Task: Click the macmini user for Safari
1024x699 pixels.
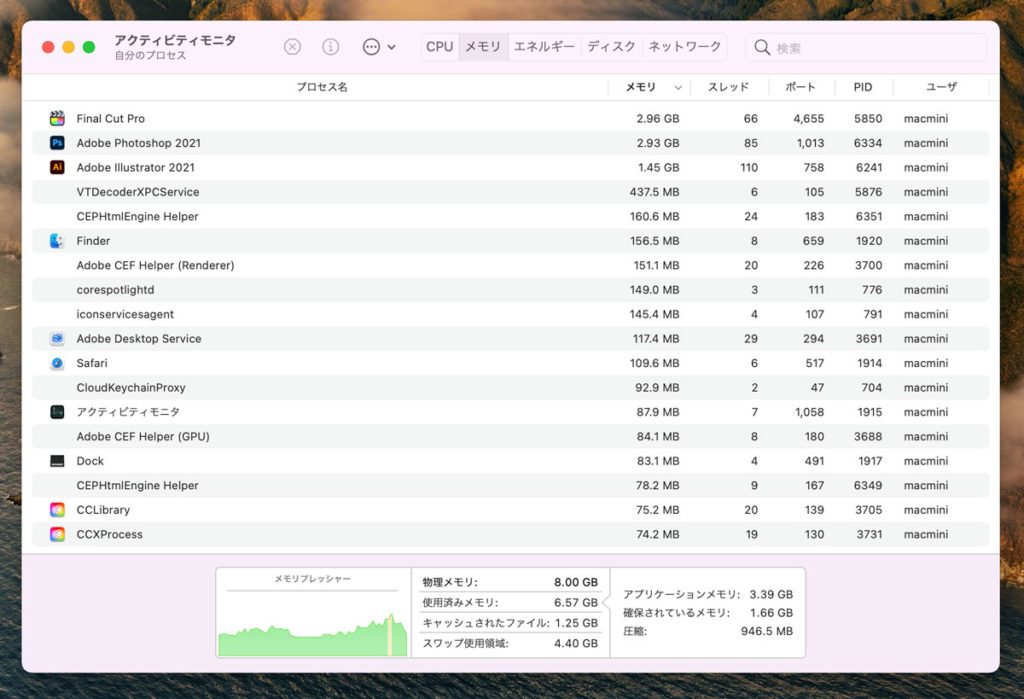Action: click(x=926, y=363)
